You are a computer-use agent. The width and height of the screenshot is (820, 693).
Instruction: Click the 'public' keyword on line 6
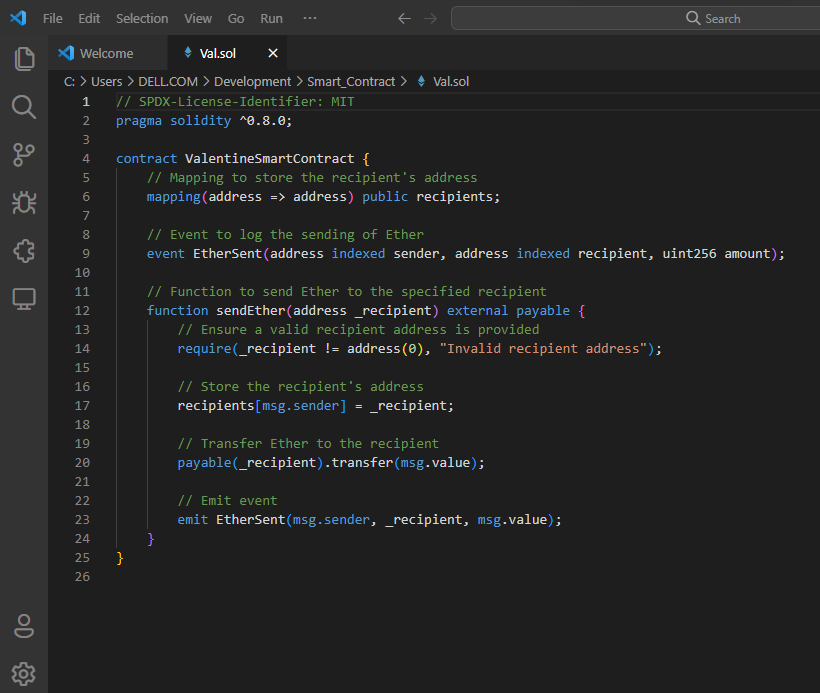(x=385, y=197)
